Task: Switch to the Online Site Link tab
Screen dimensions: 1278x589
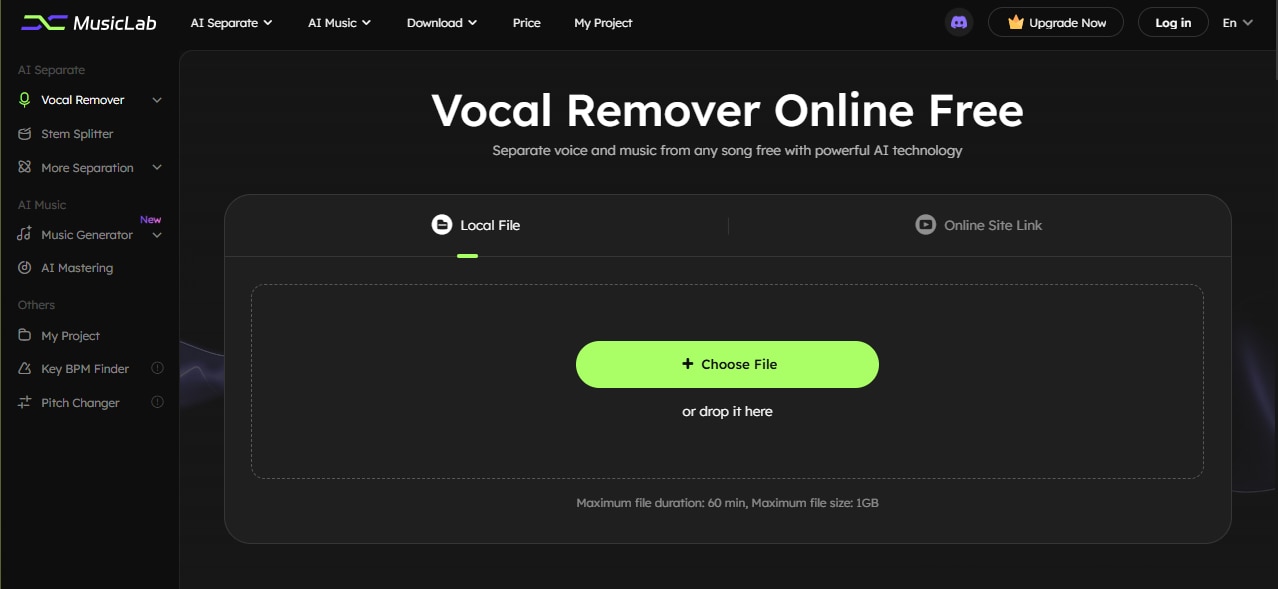Action: pyautogui.click(x=978, y=224)
